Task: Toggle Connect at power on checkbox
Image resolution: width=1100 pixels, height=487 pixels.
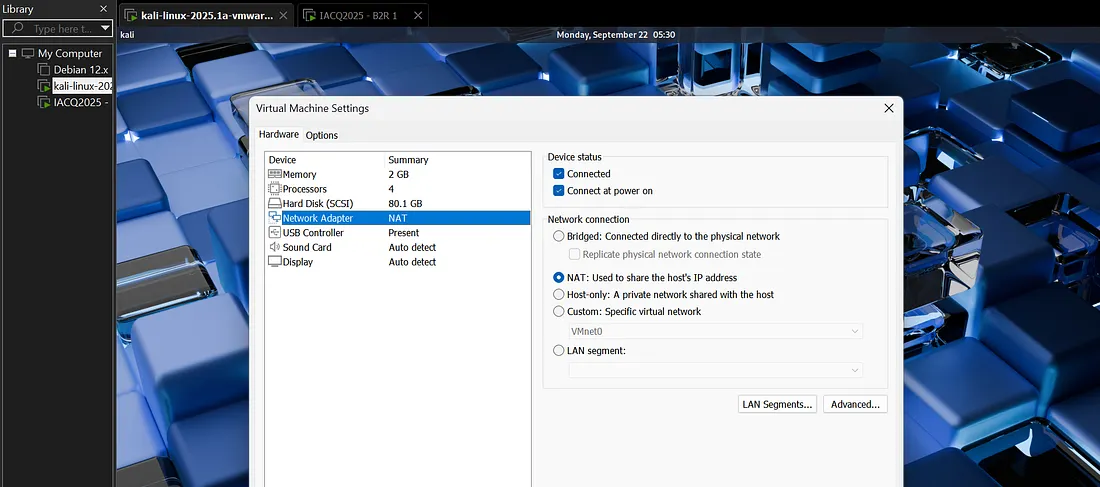Action: [x=559, y=191]
